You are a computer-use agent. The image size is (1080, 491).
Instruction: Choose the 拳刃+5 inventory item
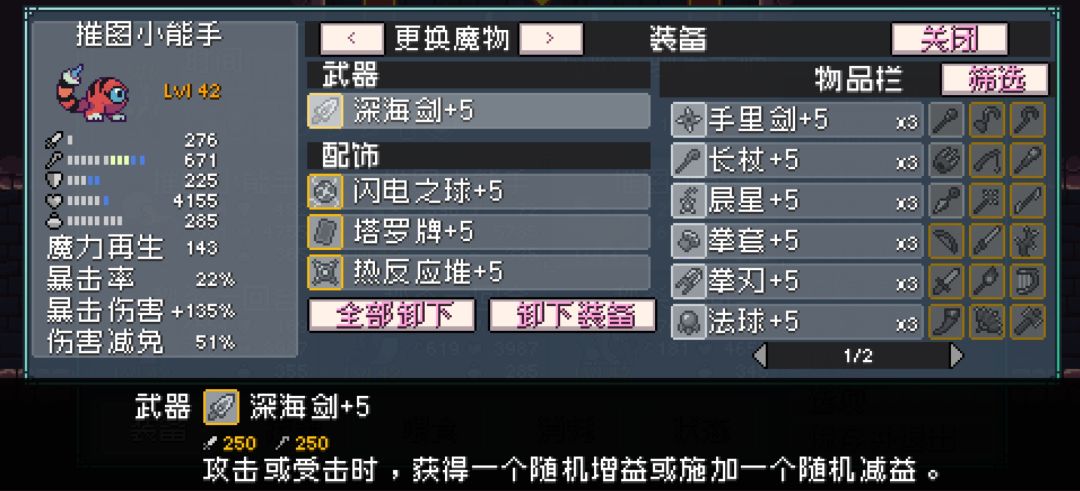coord(797,282)
